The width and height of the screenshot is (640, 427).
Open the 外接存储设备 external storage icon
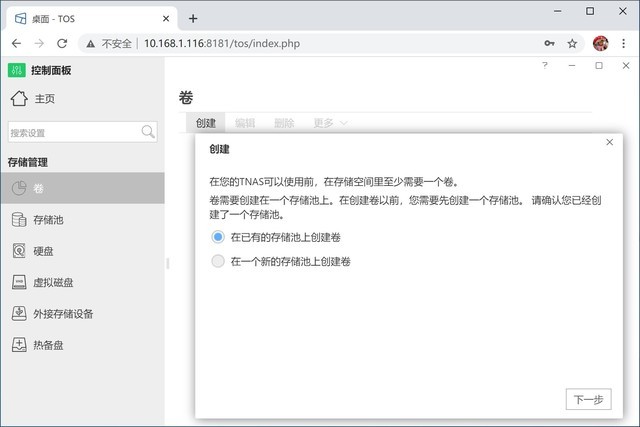click(19, 314)
